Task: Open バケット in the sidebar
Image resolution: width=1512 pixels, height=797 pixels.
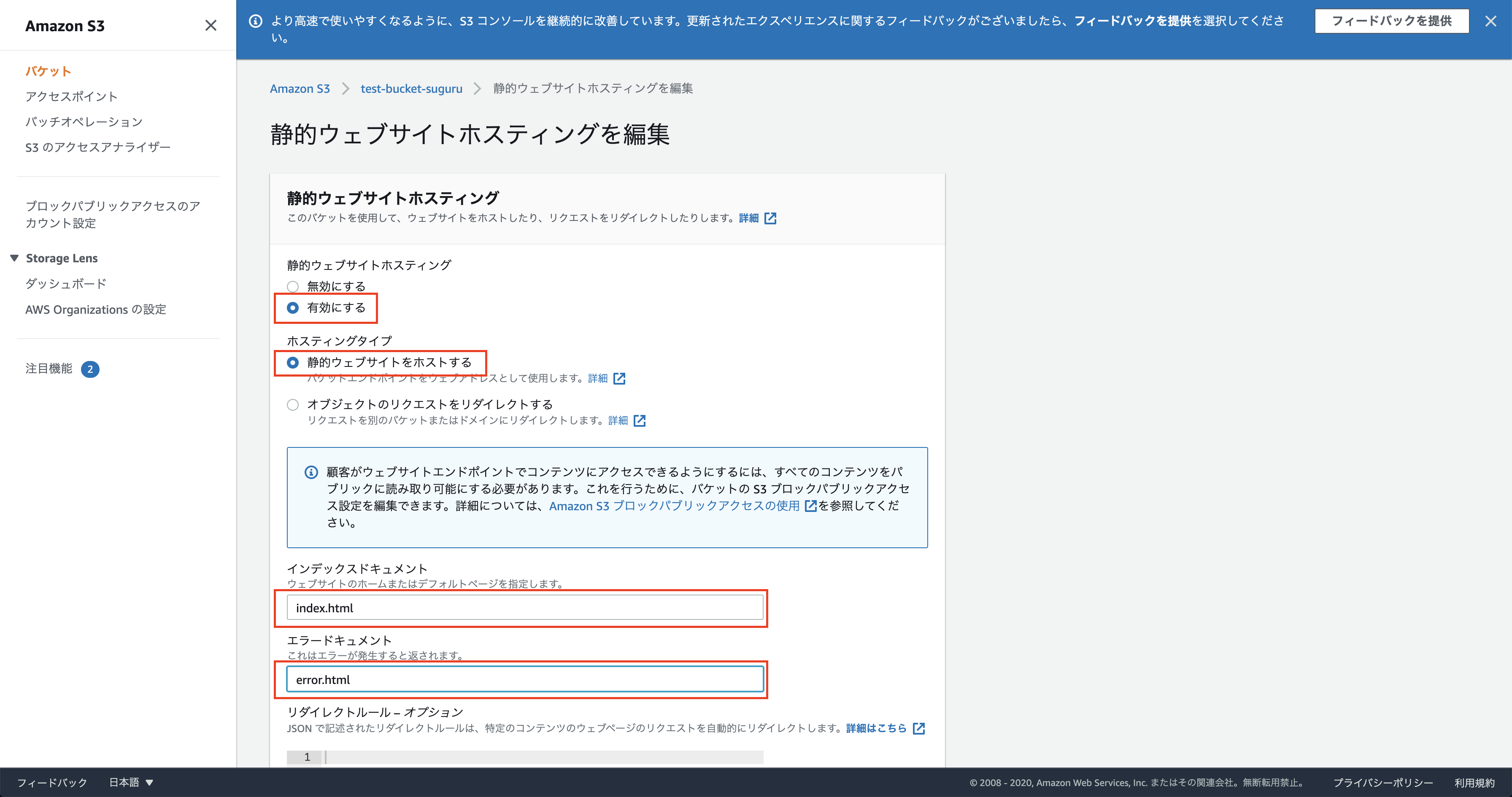Action: click(48, 71)
